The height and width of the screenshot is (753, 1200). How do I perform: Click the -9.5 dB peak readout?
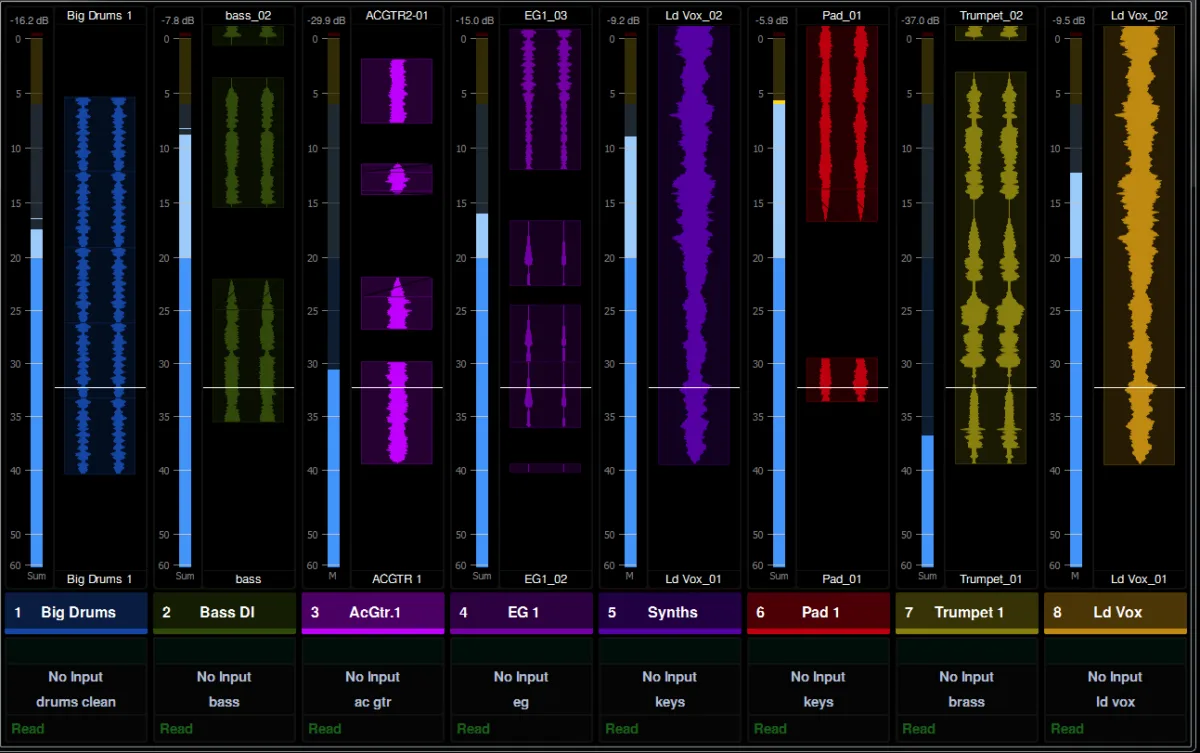[1069, 19]
